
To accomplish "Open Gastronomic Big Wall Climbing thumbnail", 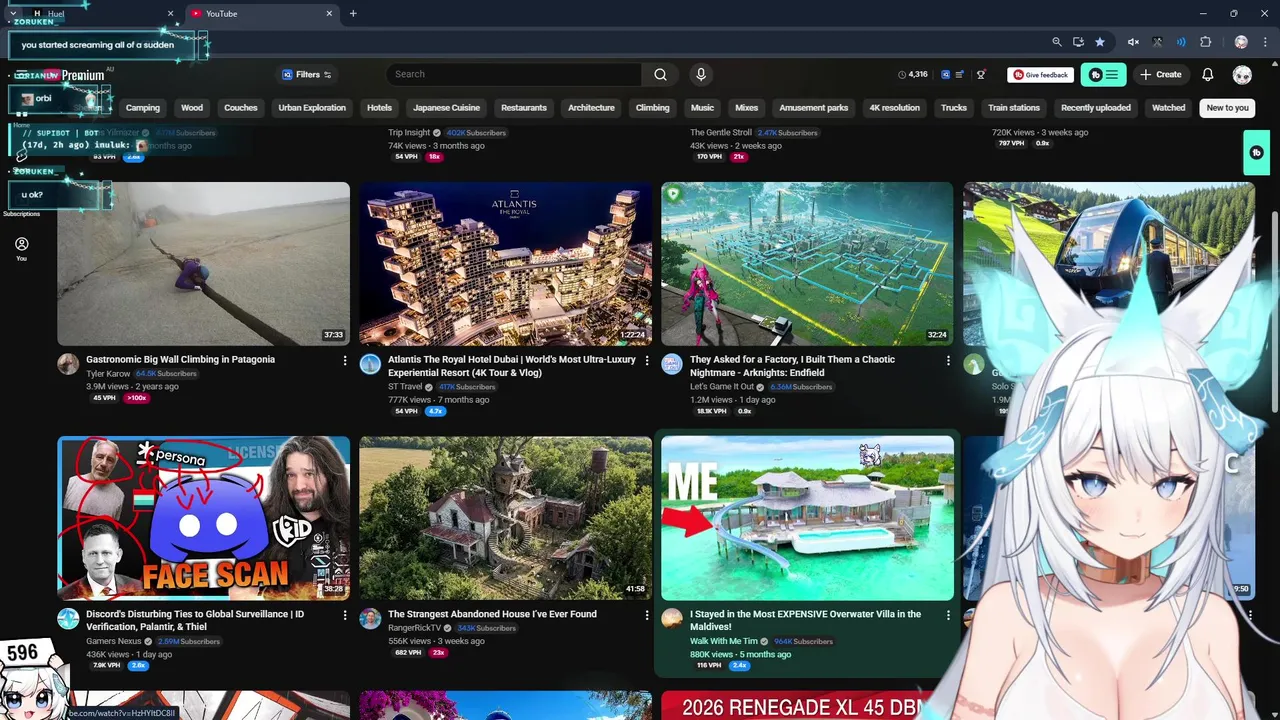I will (204, 264).
